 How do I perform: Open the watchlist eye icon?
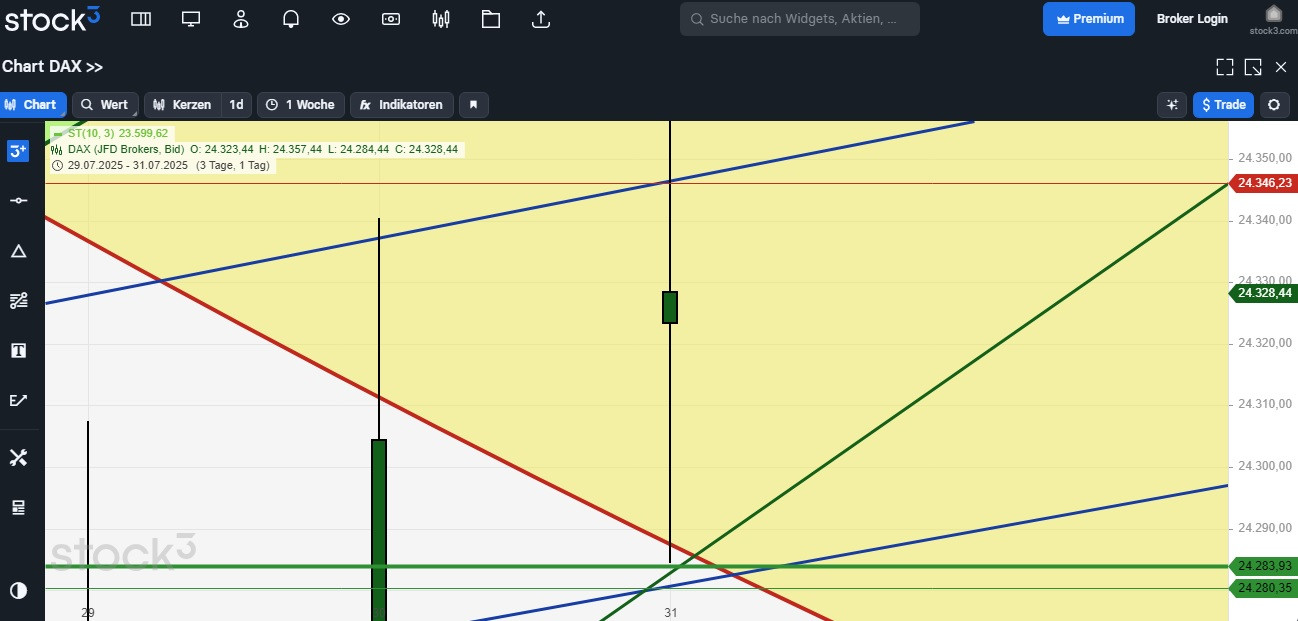(341, 19)
